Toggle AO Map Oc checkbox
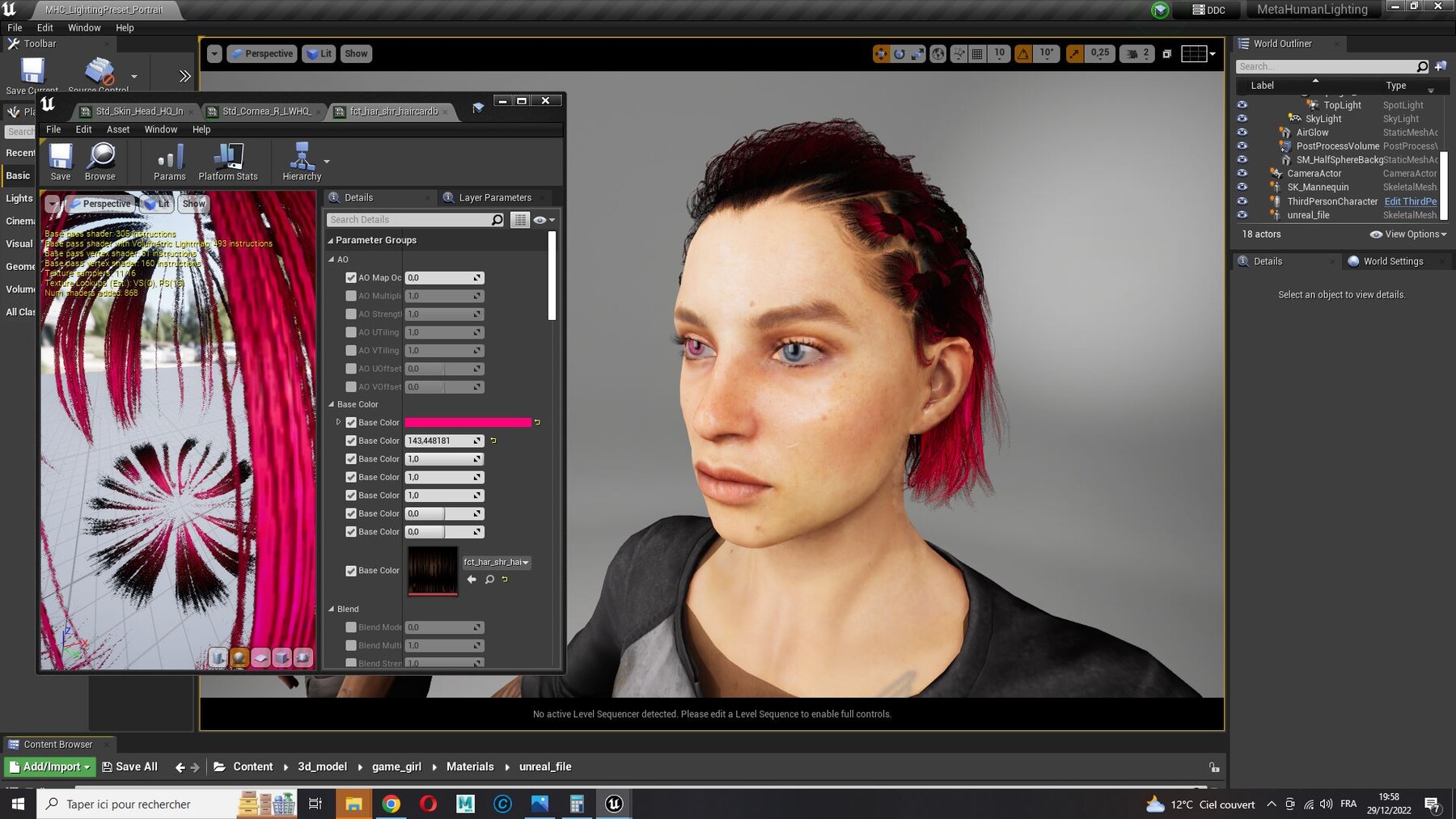 coord(351,277)
